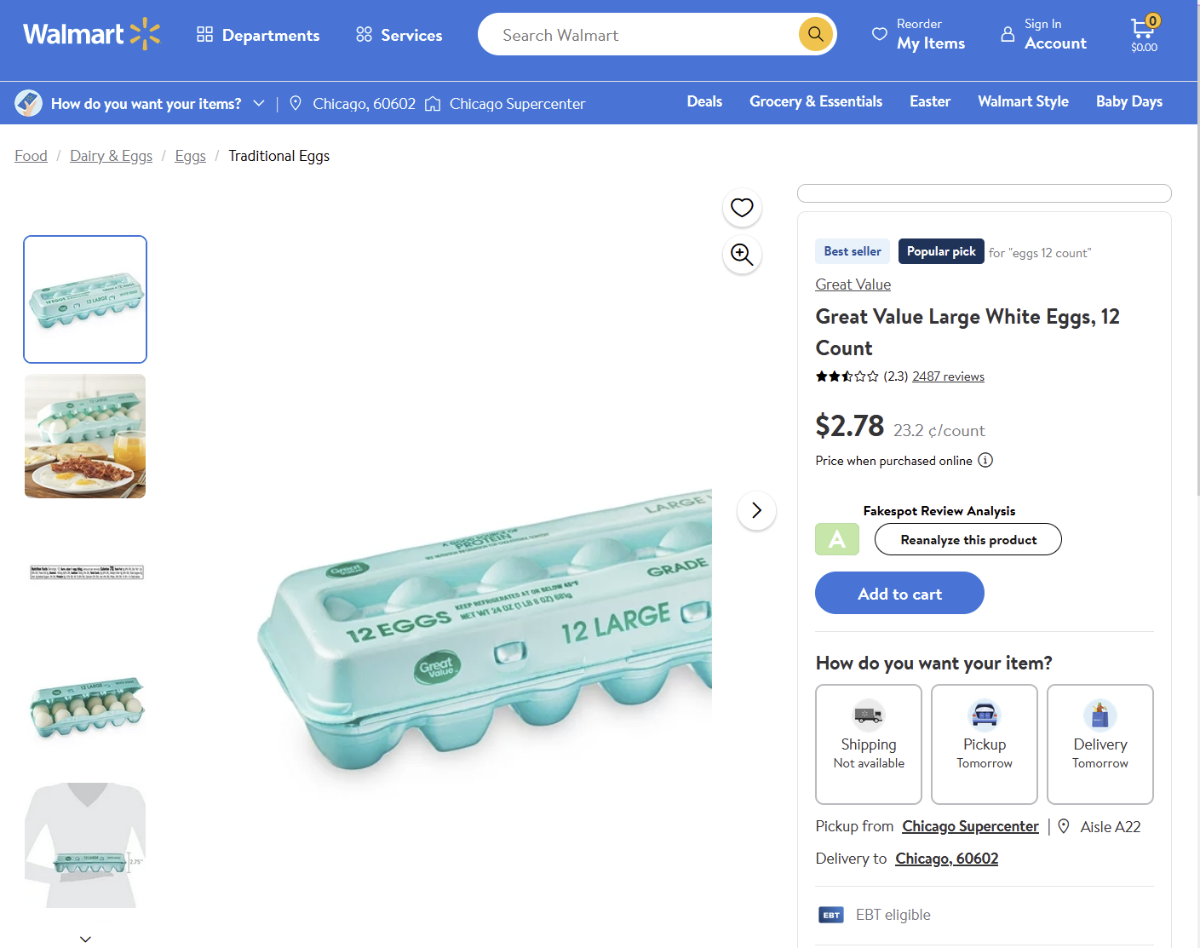Select the Pickup Tomorrow option
The width and height of the screenshot is (1200, 948).
[x=984, y=743]
